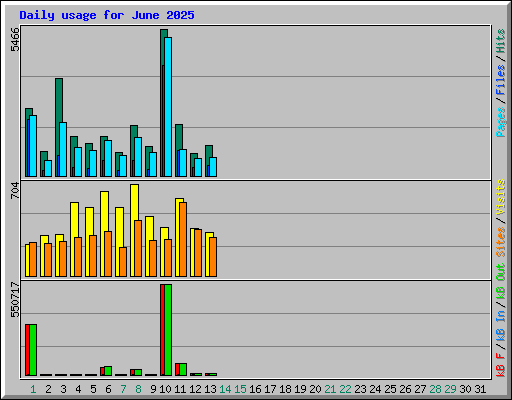The height and width of the screenshot is (400, 512).
Task: Click the Hits legend label
Action: [x=501, y=41]
